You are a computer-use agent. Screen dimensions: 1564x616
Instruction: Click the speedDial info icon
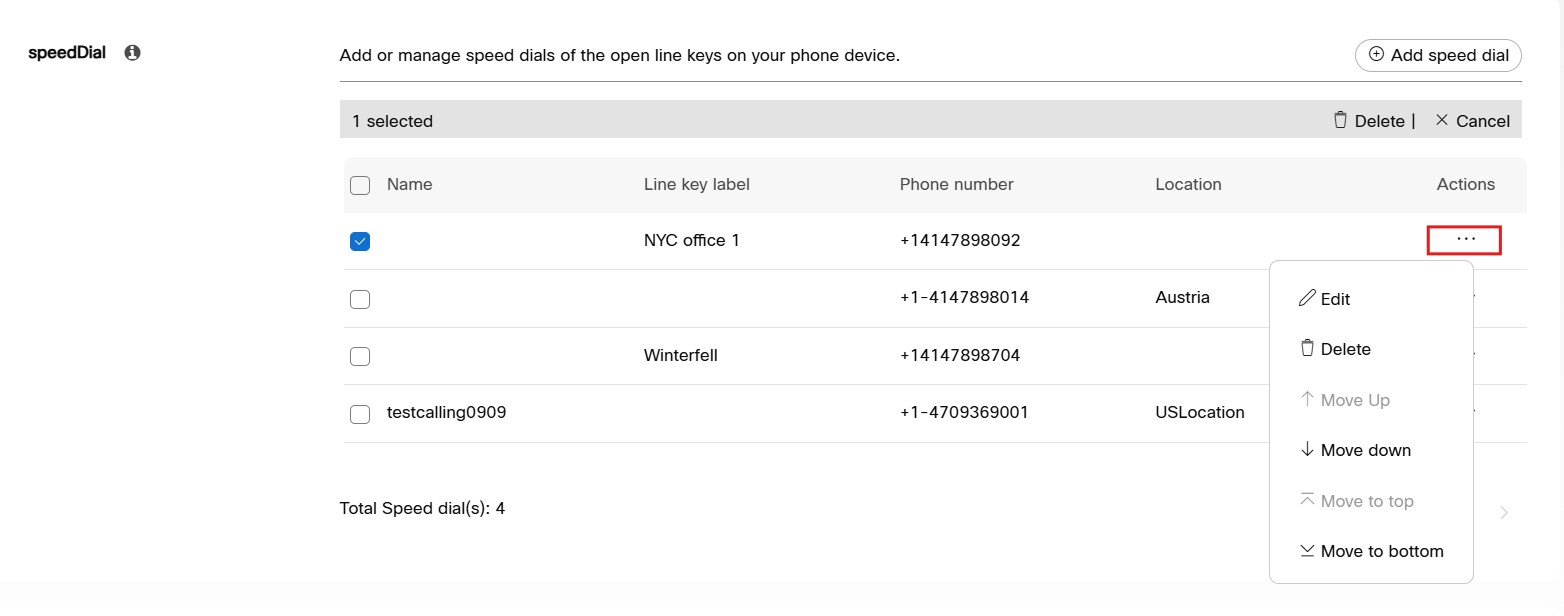click(132, 53)
